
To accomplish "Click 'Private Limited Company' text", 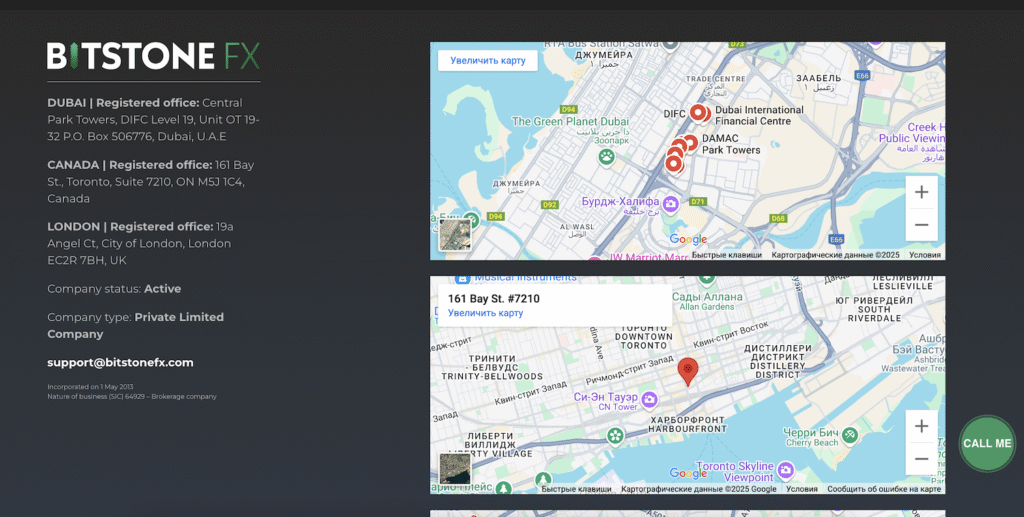I will pos(135,325).
